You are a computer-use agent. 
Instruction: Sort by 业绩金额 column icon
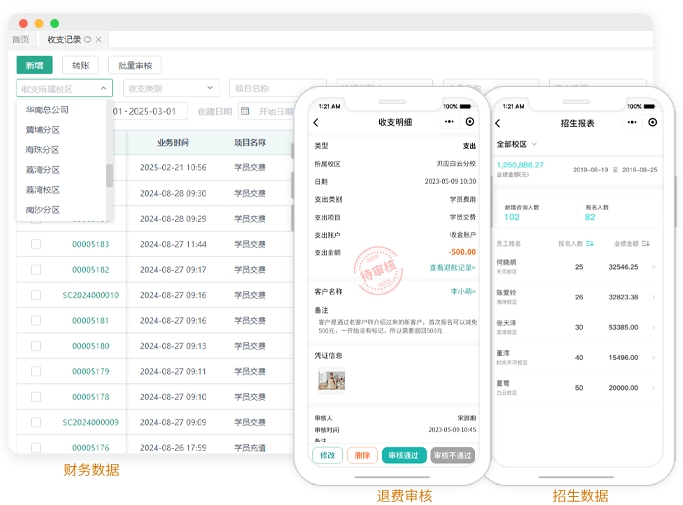click(646, 244)
